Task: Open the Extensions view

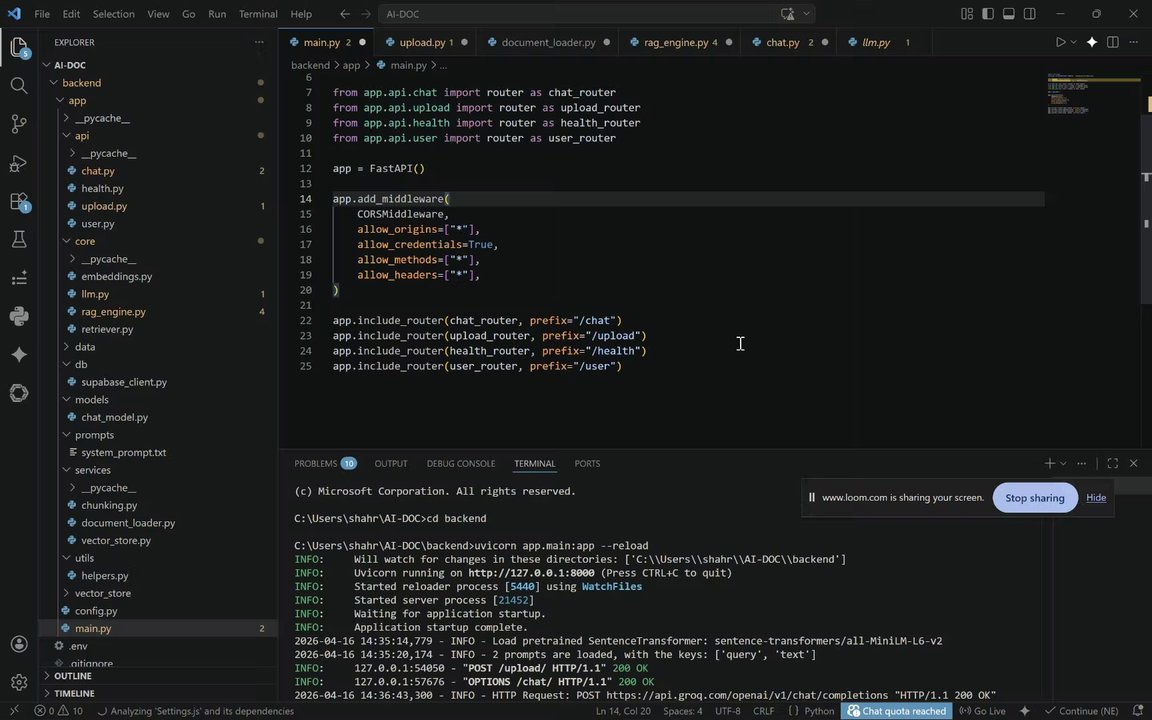Action: pyautogui.click(x=18, y=201)
